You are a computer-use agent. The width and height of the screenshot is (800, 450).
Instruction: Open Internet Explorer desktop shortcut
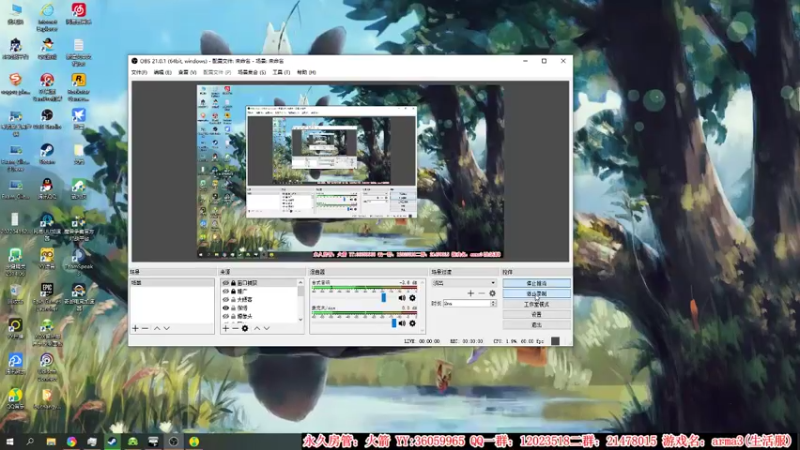click(x=47, y=15)
